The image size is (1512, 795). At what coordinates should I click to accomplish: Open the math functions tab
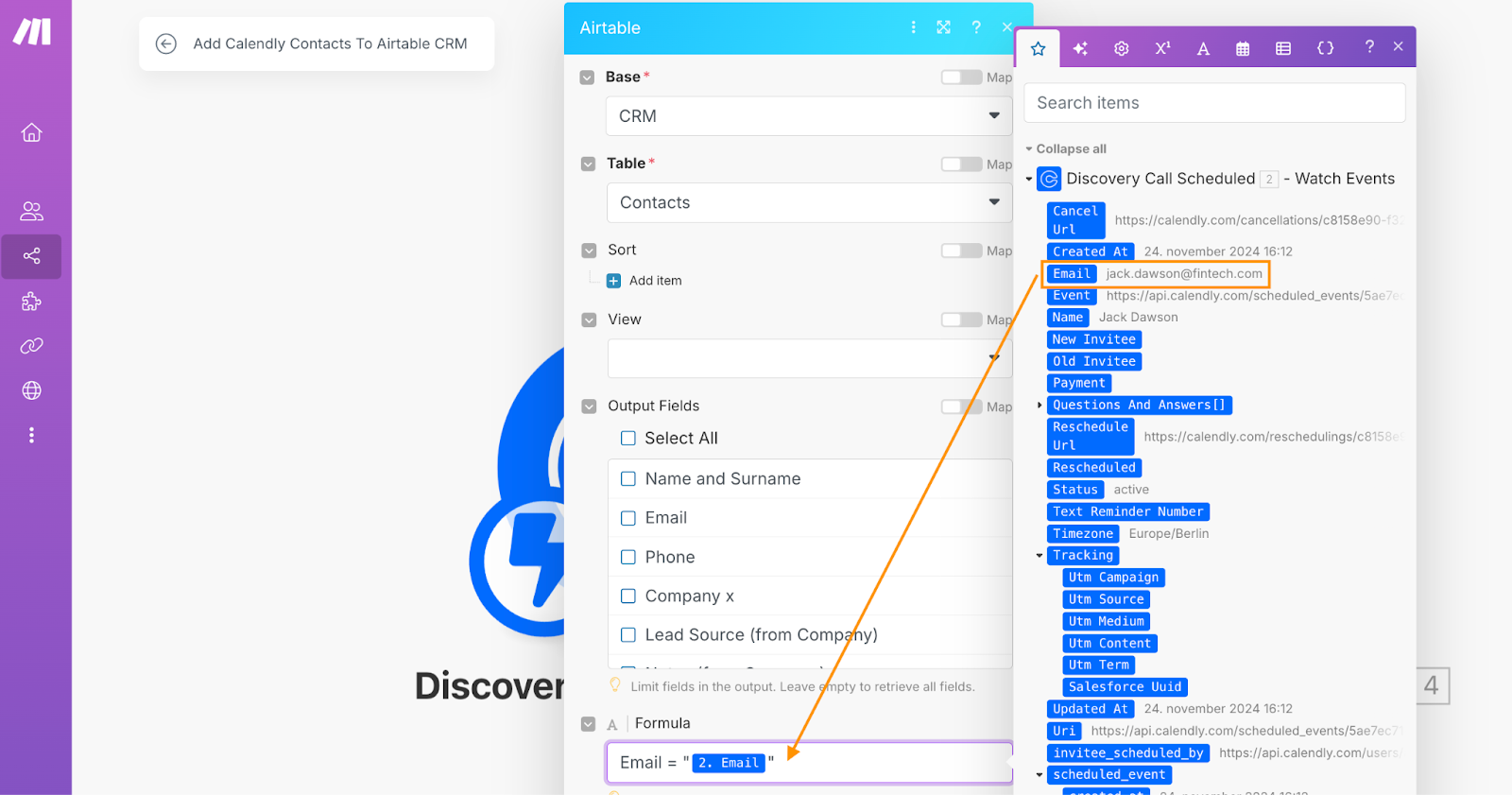(1162, 48)
